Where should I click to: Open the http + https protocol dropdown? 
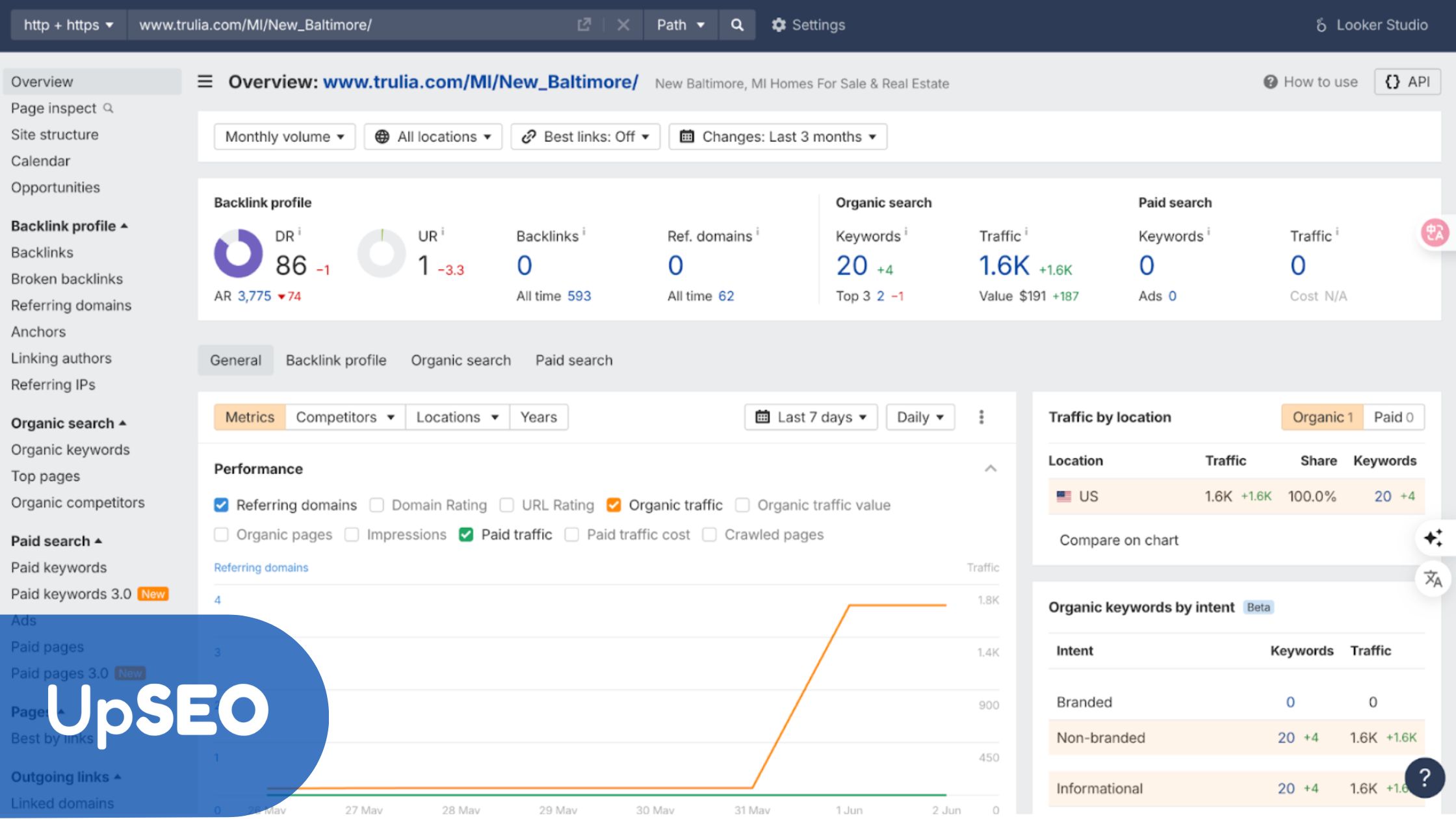click(x=68, y=25)
